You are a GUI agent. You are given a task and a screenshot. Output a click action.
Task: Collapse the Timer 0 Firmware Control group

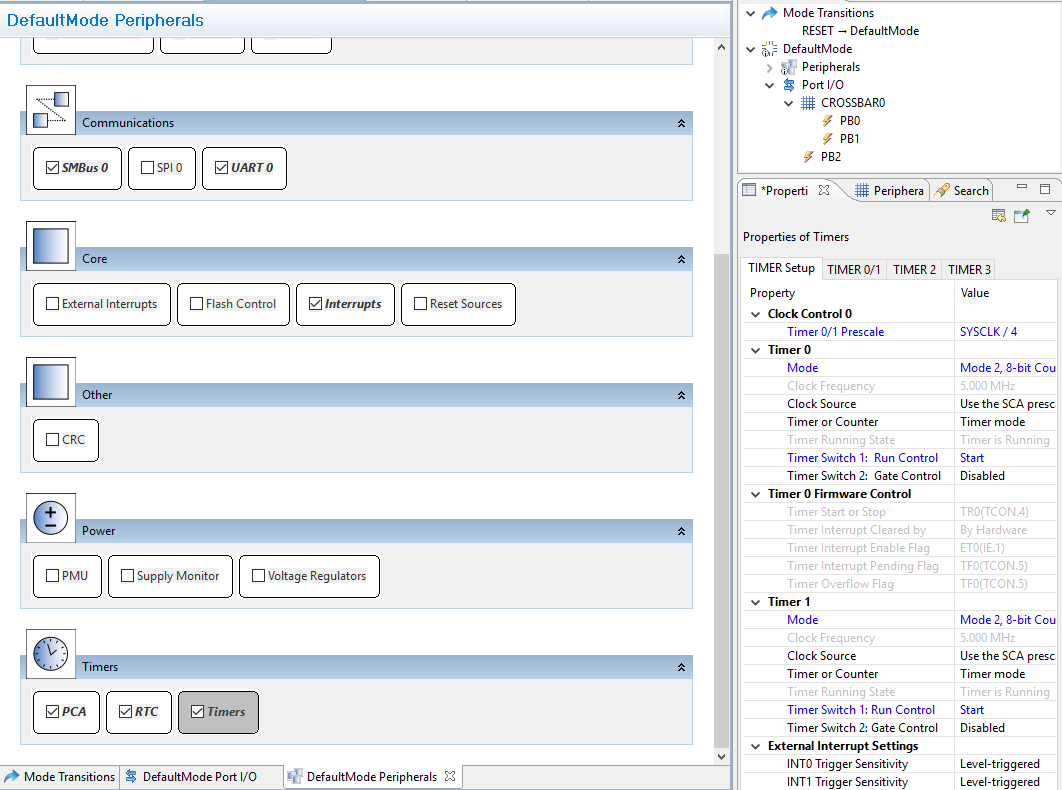tap(756, 494)
